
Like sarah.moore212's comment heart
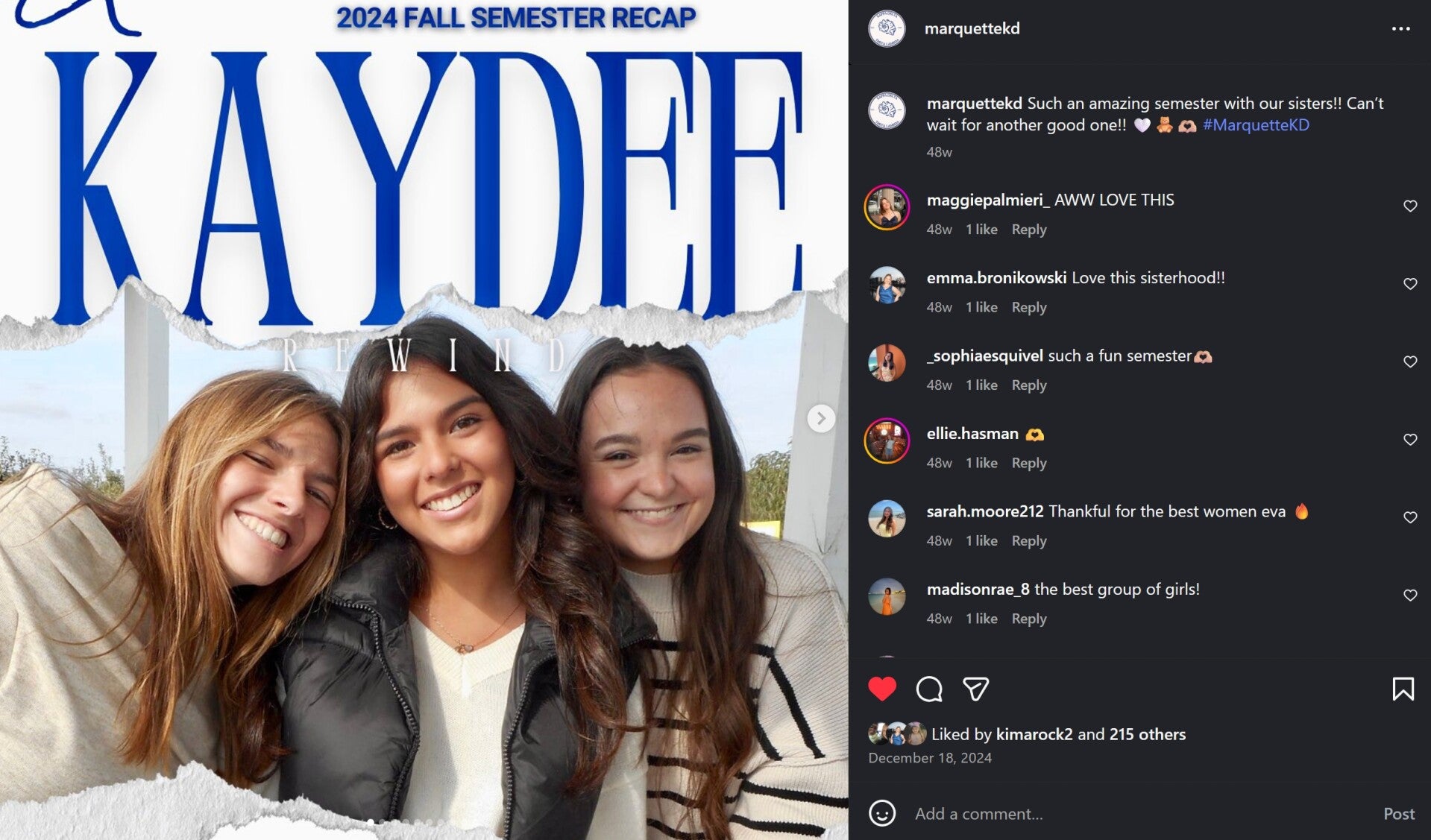1409,517
